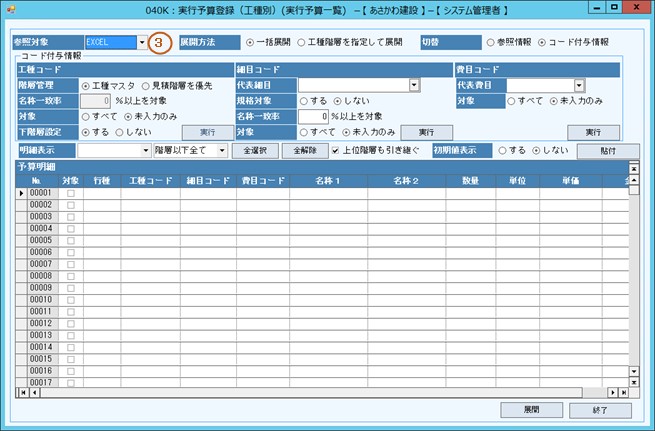Switch 切替 to 参照情報
The image size is (655, 431).
[x=491, y=44]
